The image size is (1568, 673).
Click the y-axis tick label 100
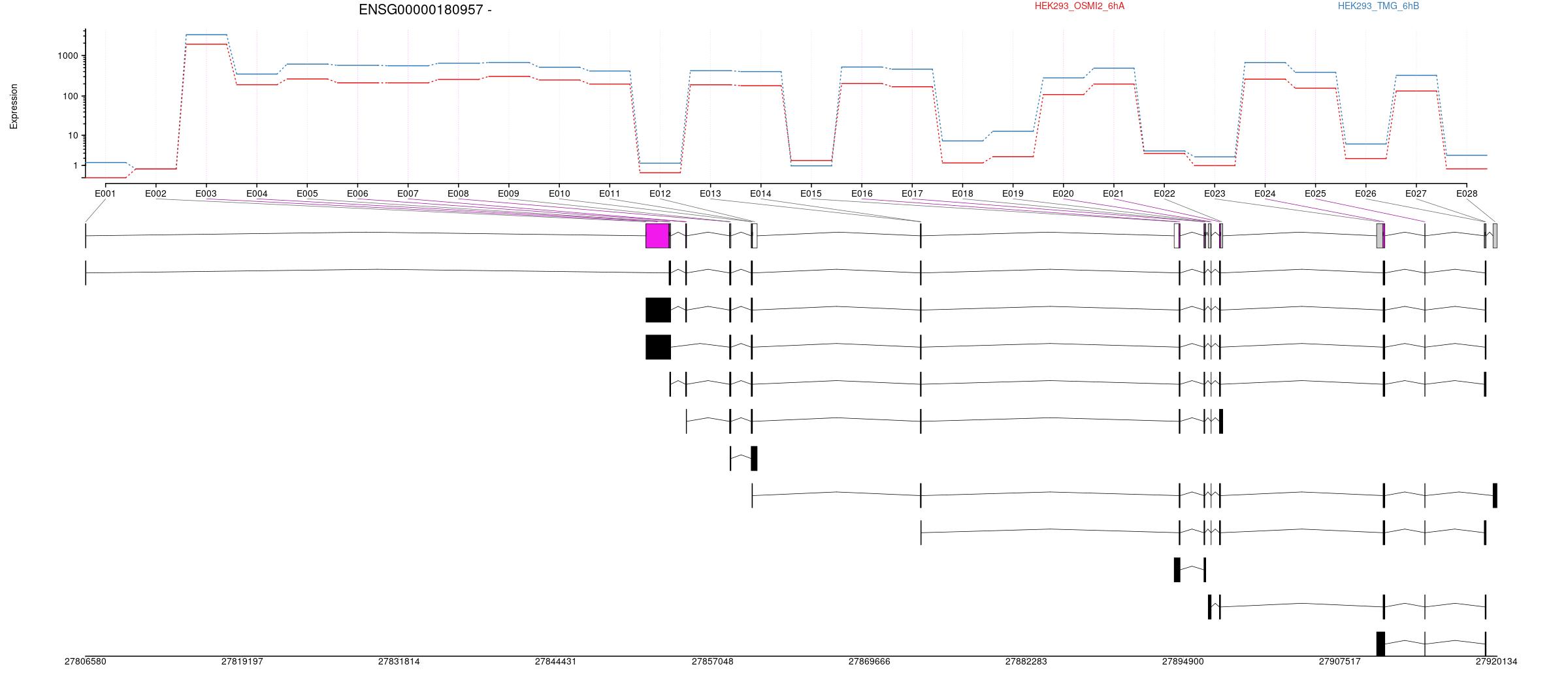click(71, 97)
